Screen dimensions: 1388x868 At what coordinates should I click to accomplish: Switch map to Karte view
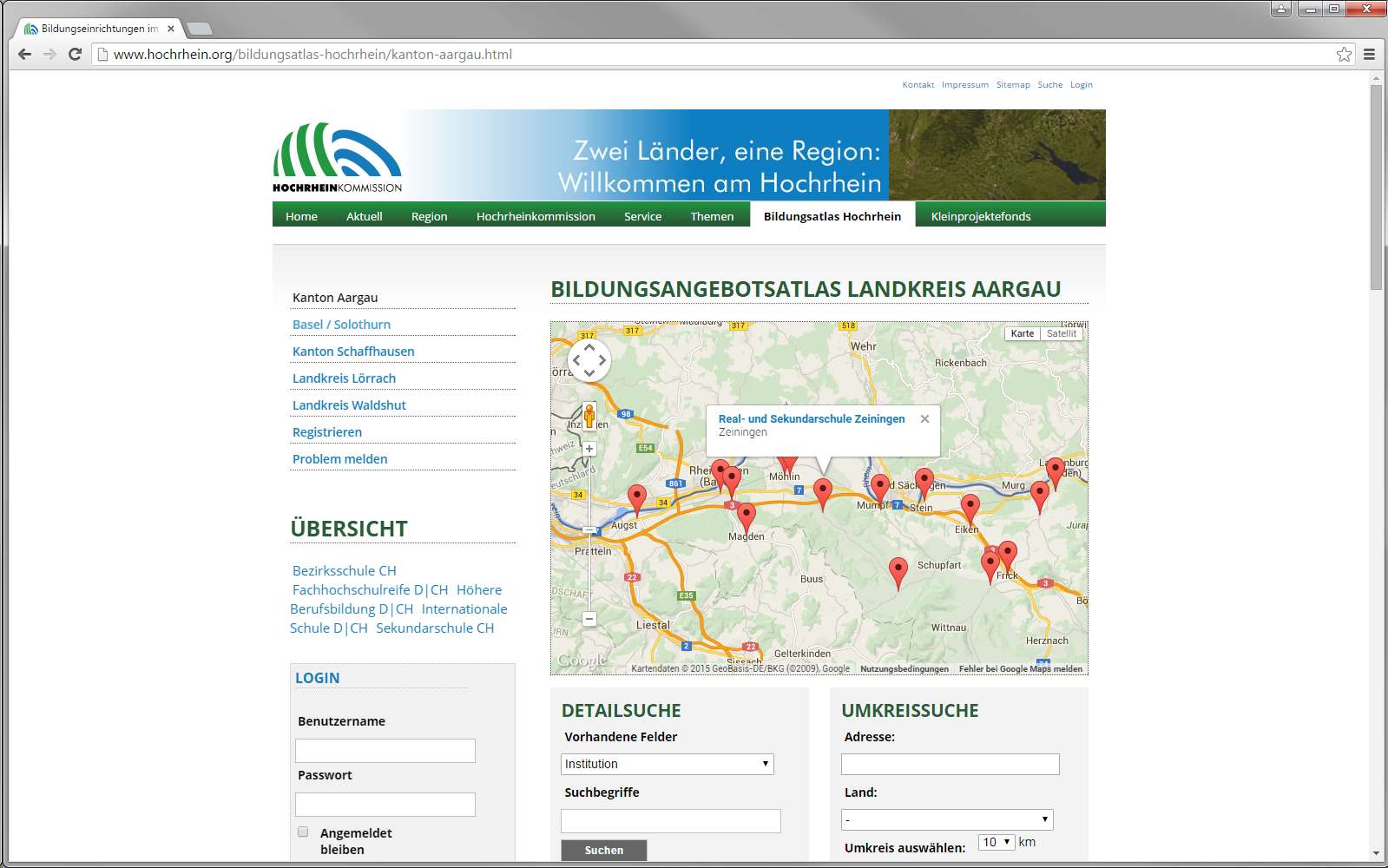(x=1022, y=333)
